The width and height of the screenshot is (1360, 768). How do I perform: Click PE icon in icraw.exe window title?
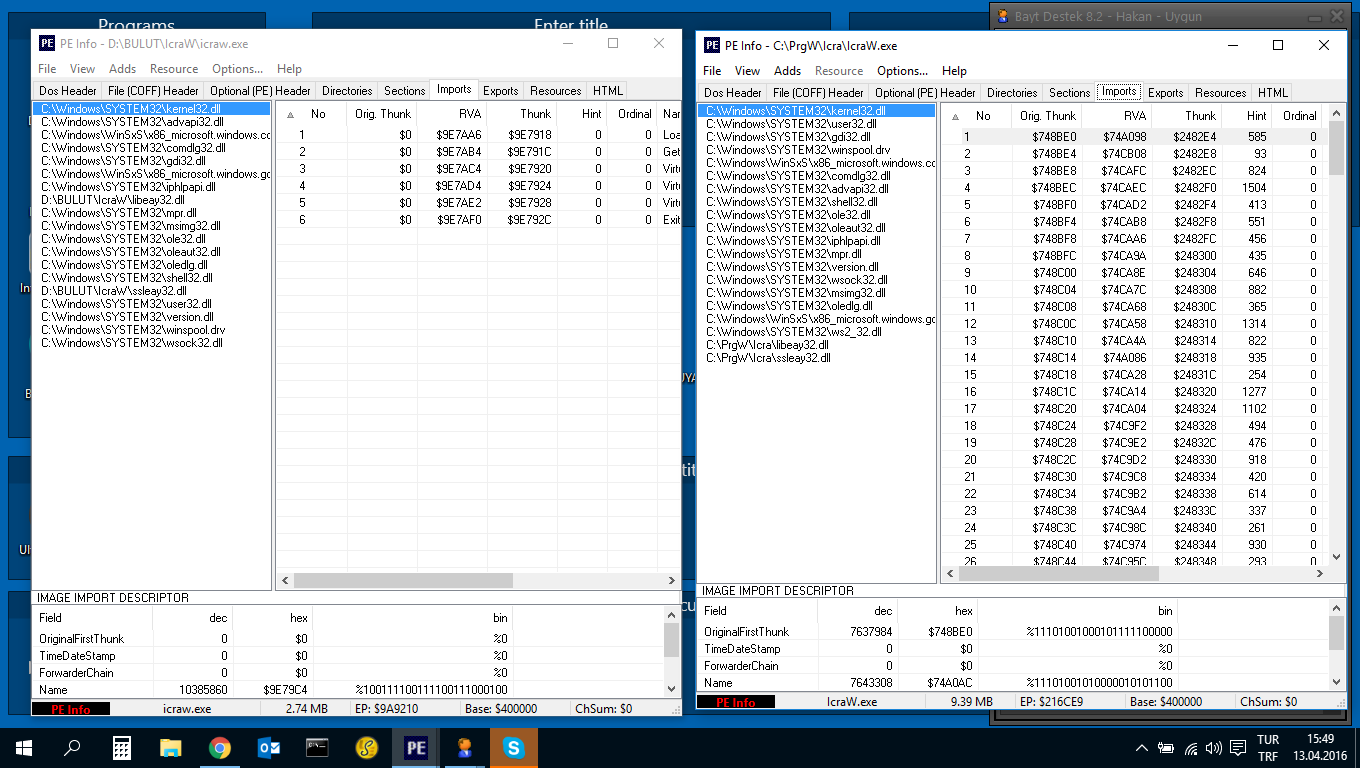coord(47,43)
